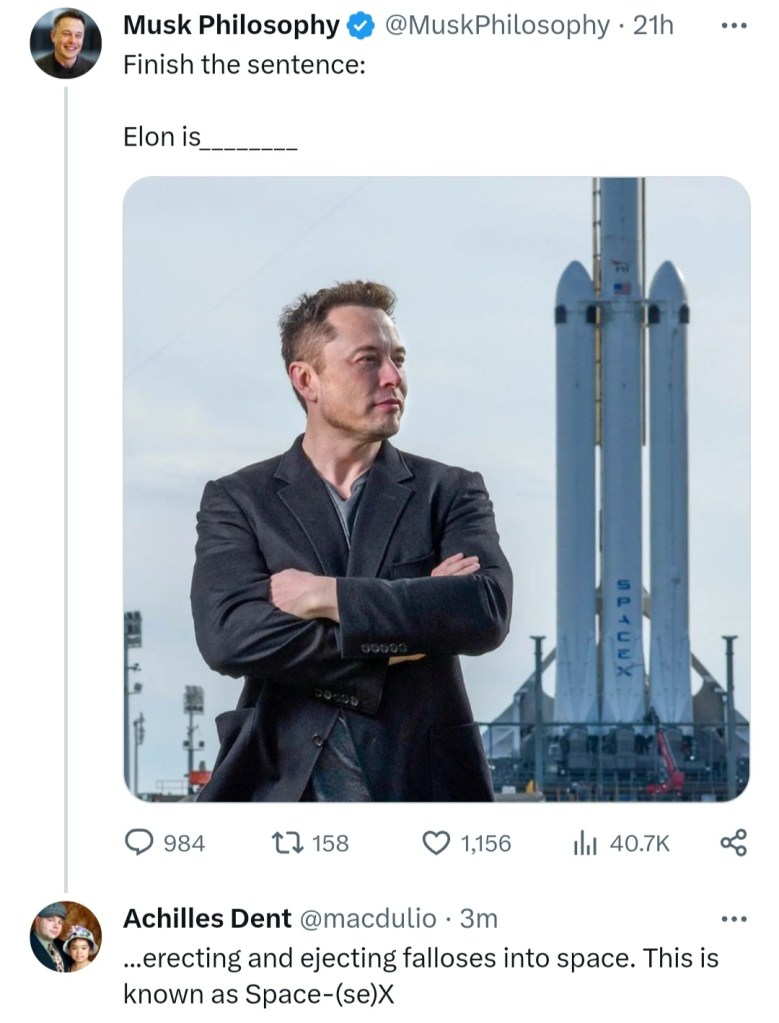The height and width of the screenshot is (1023, 779).
Task: Open @macdulio handle link
Action: pos(367,918)
